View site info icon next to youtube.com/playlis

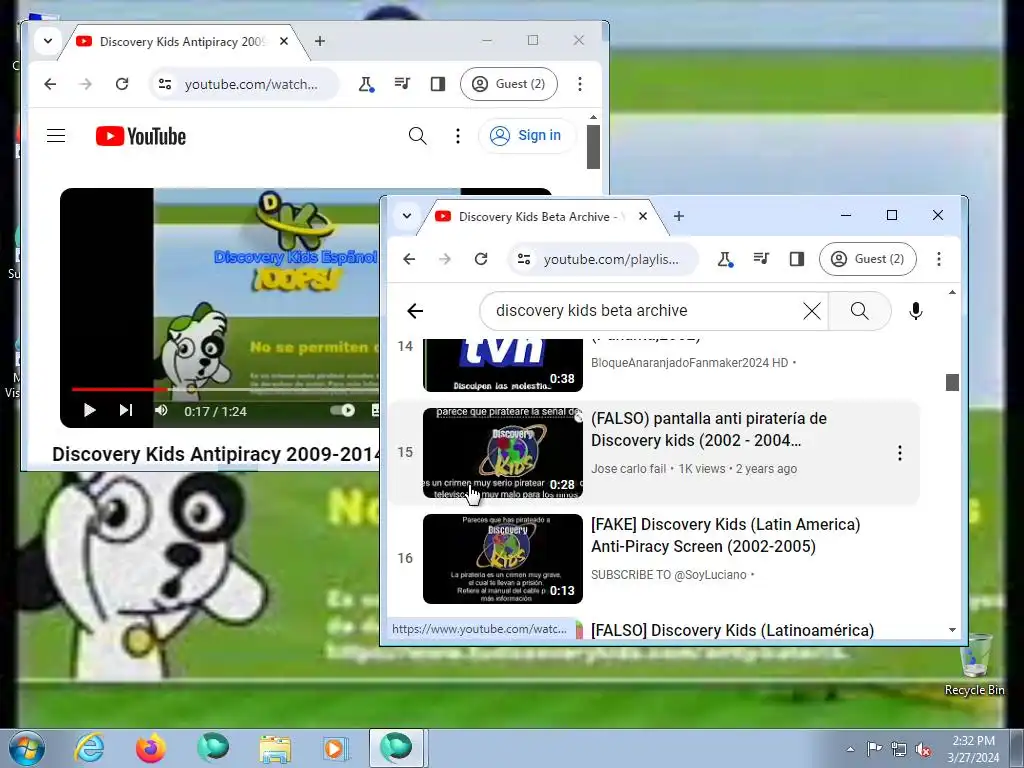(x=524, y=259)
